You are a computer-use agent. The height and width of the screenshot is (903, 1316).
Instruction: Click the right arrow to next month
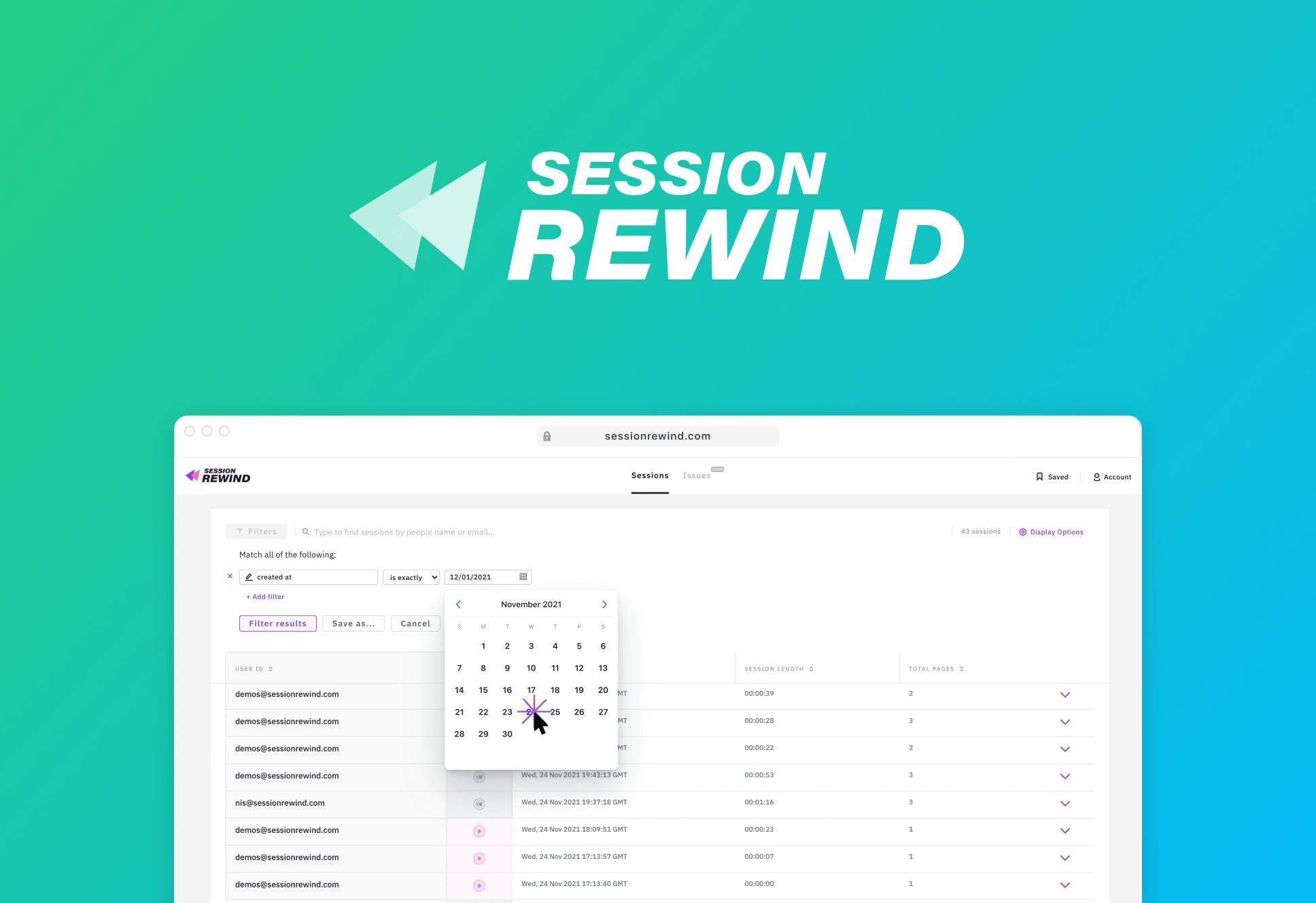tap(607, 605)
